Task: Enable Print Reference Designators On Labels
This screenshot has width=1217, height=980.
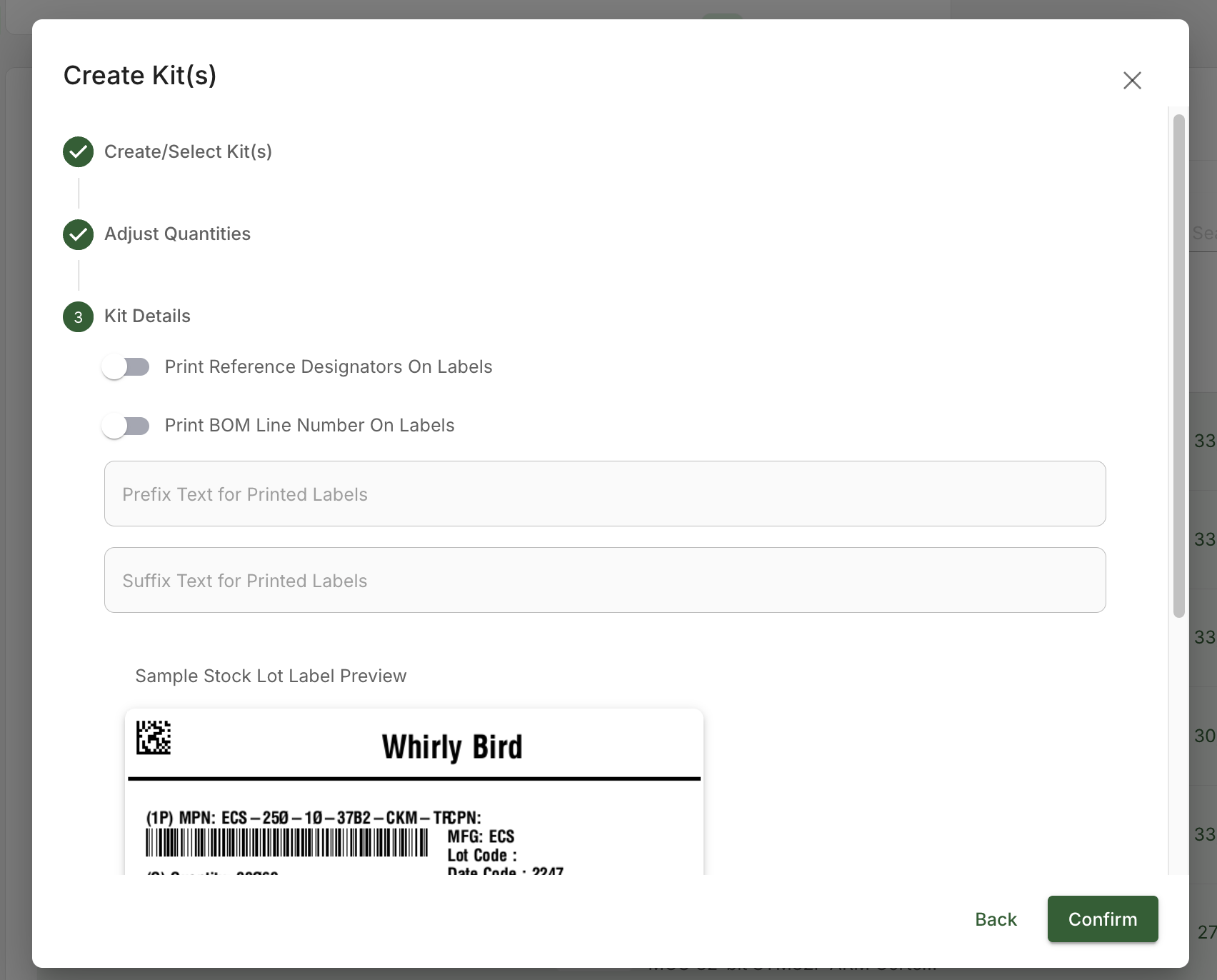Action: click(126, 367)
